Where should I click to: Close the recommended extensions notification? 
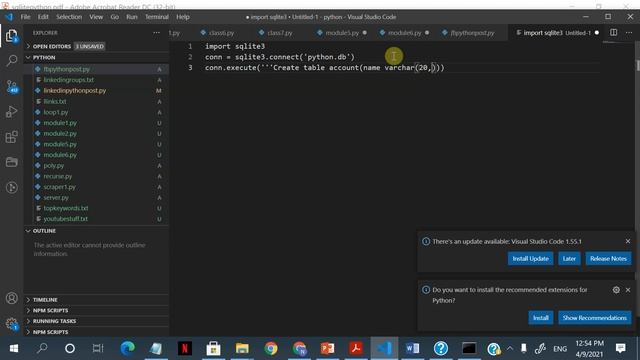[628, 290]
